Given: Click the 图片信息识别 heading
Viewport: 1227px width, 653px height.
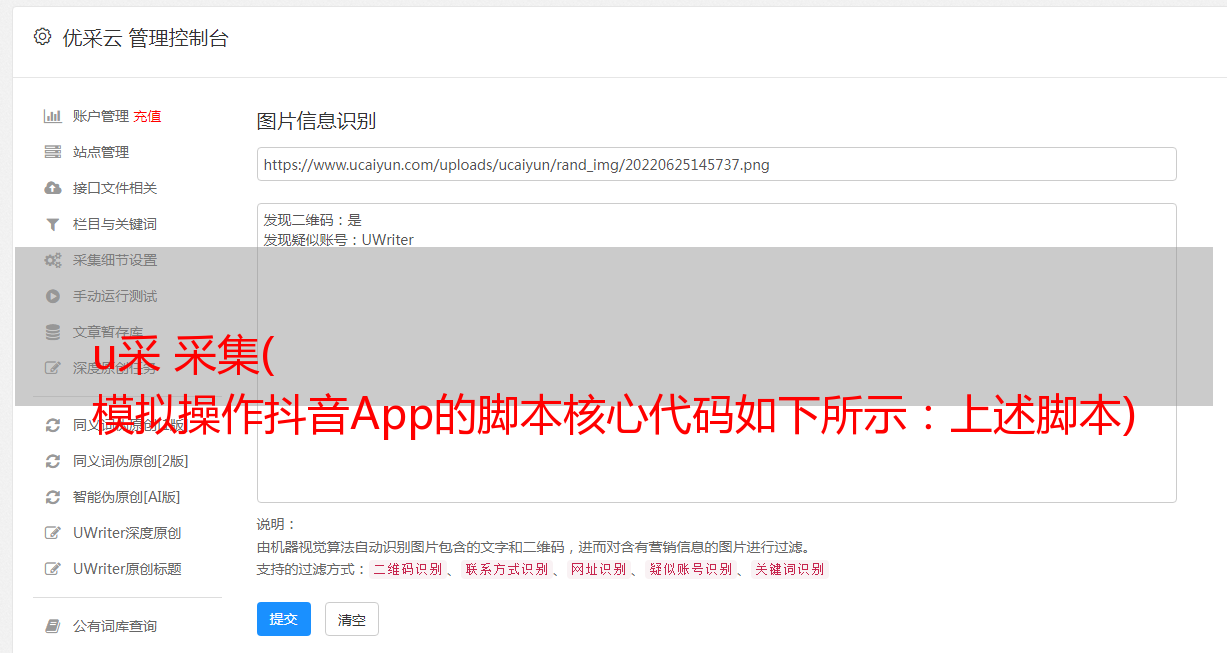Looking at the screenshot, I should (316, 121).
